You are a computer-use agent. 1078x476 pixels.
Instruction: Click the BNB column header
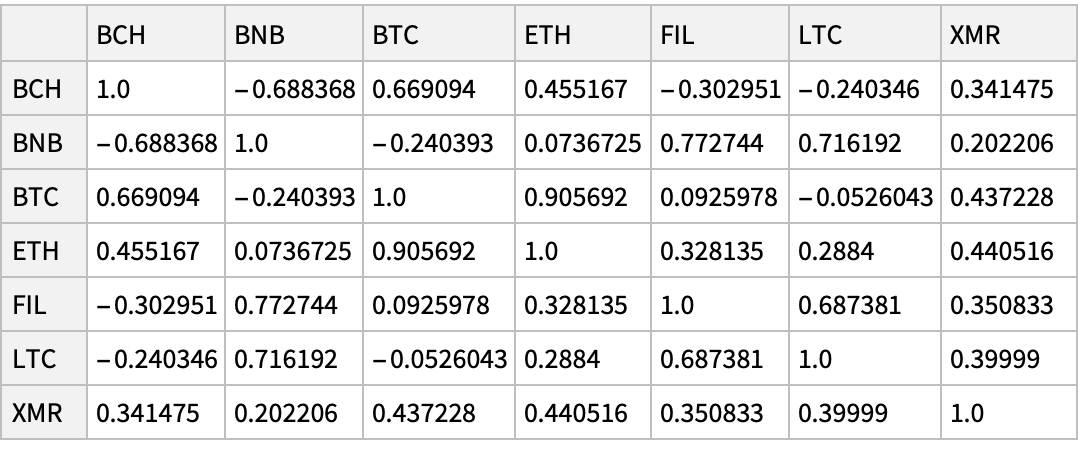pyautogui.click(x=259, y=37)
